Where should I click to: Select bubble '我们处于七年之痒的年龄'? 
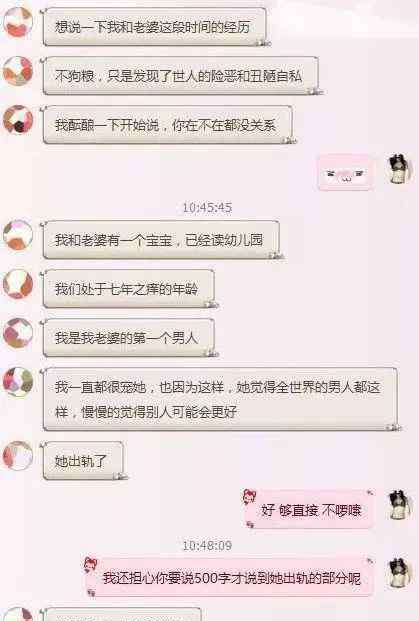129,288
